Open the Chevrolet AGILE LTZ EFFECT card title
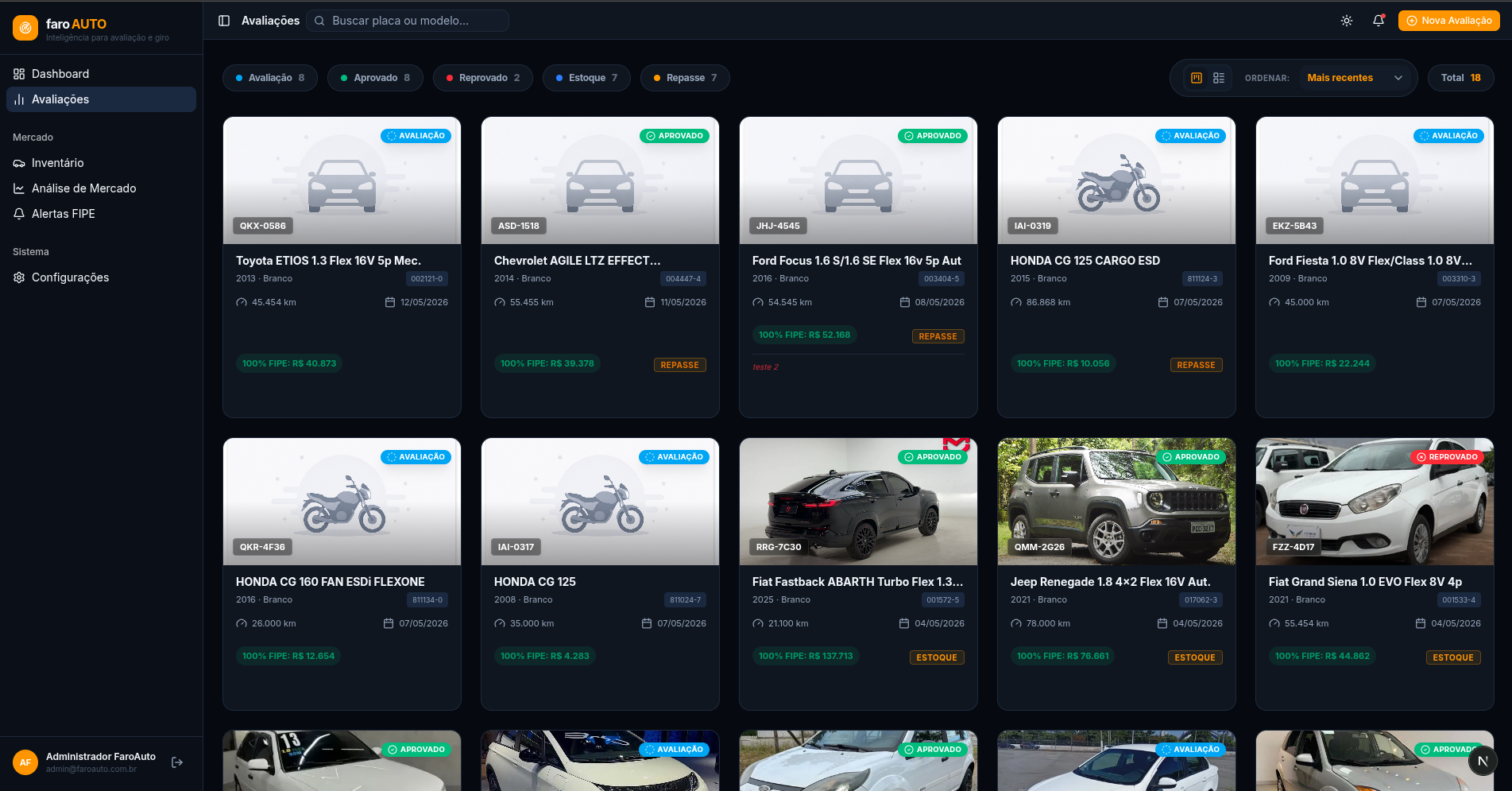1512x791 pixels. pos(578,261)
